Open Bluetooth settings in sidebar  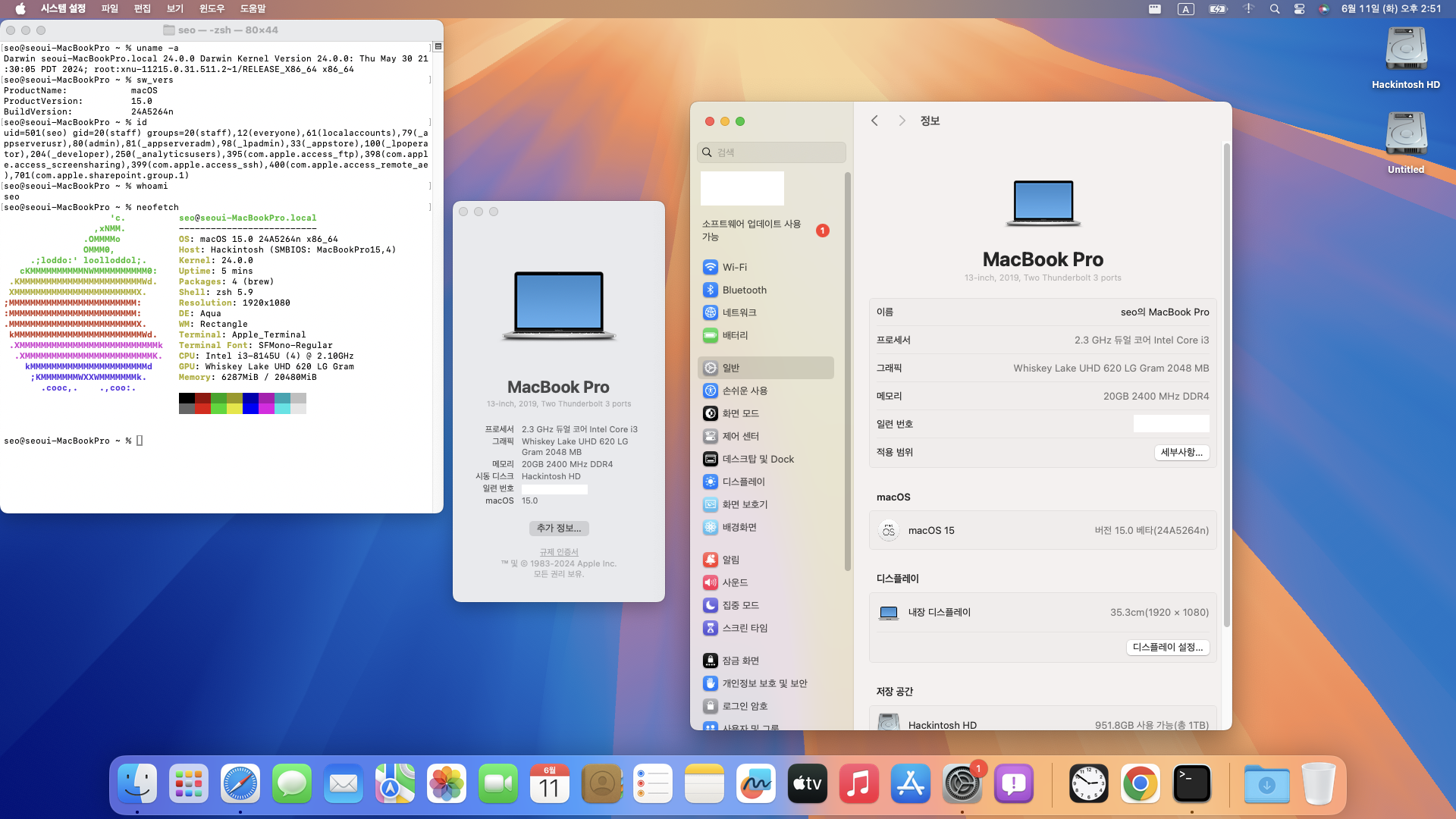pos(766,290)
